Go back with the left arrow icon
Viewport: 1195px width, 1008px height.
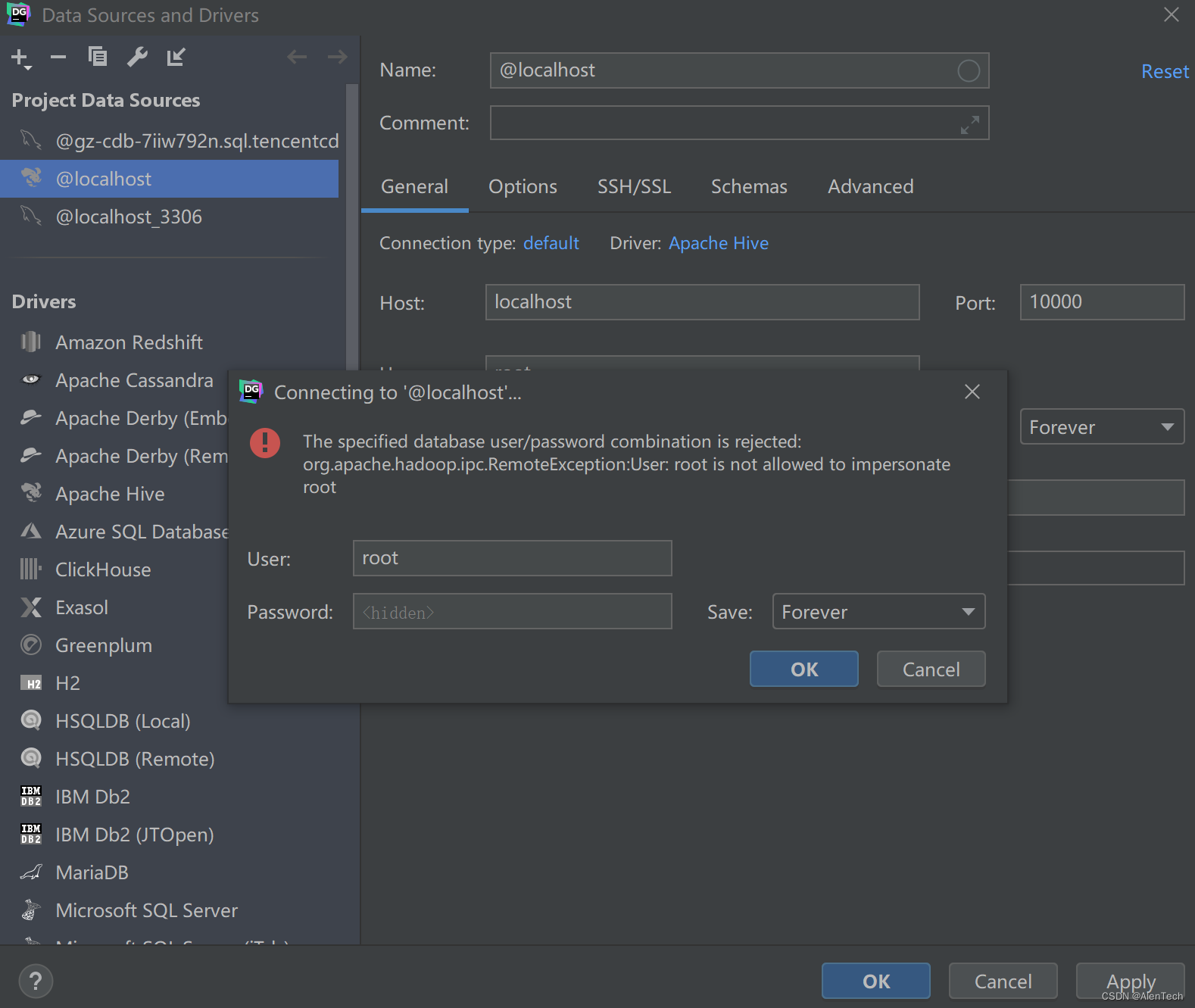pyautogui.click(x=297, y=57)
